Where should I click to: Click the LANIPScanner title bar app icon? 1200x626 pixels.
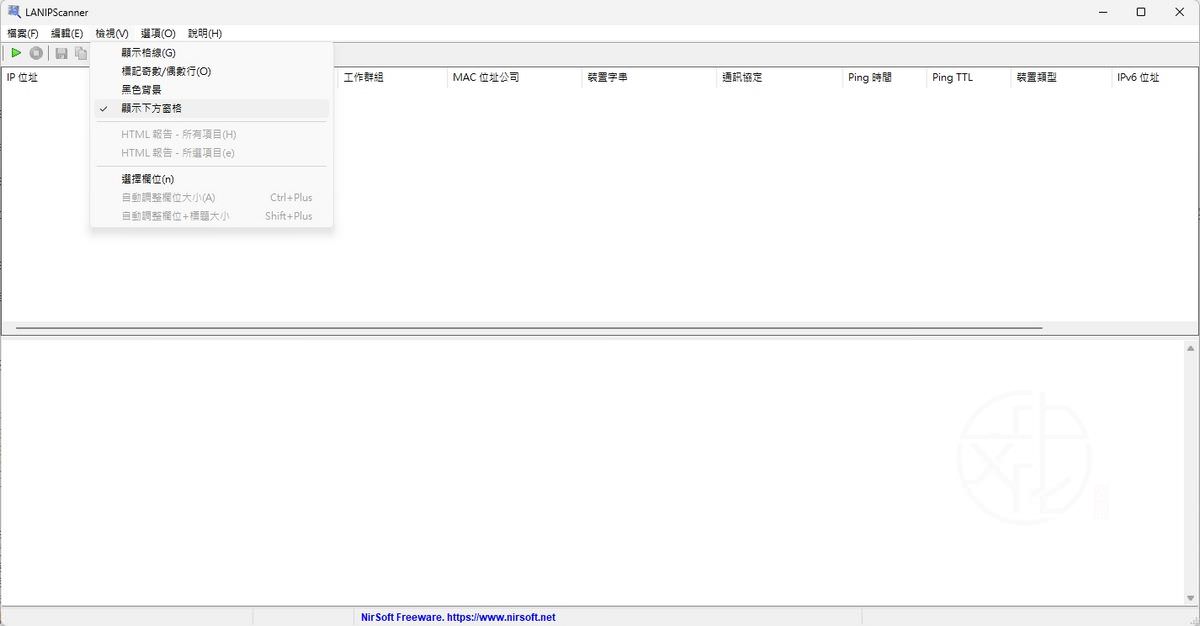14,12
